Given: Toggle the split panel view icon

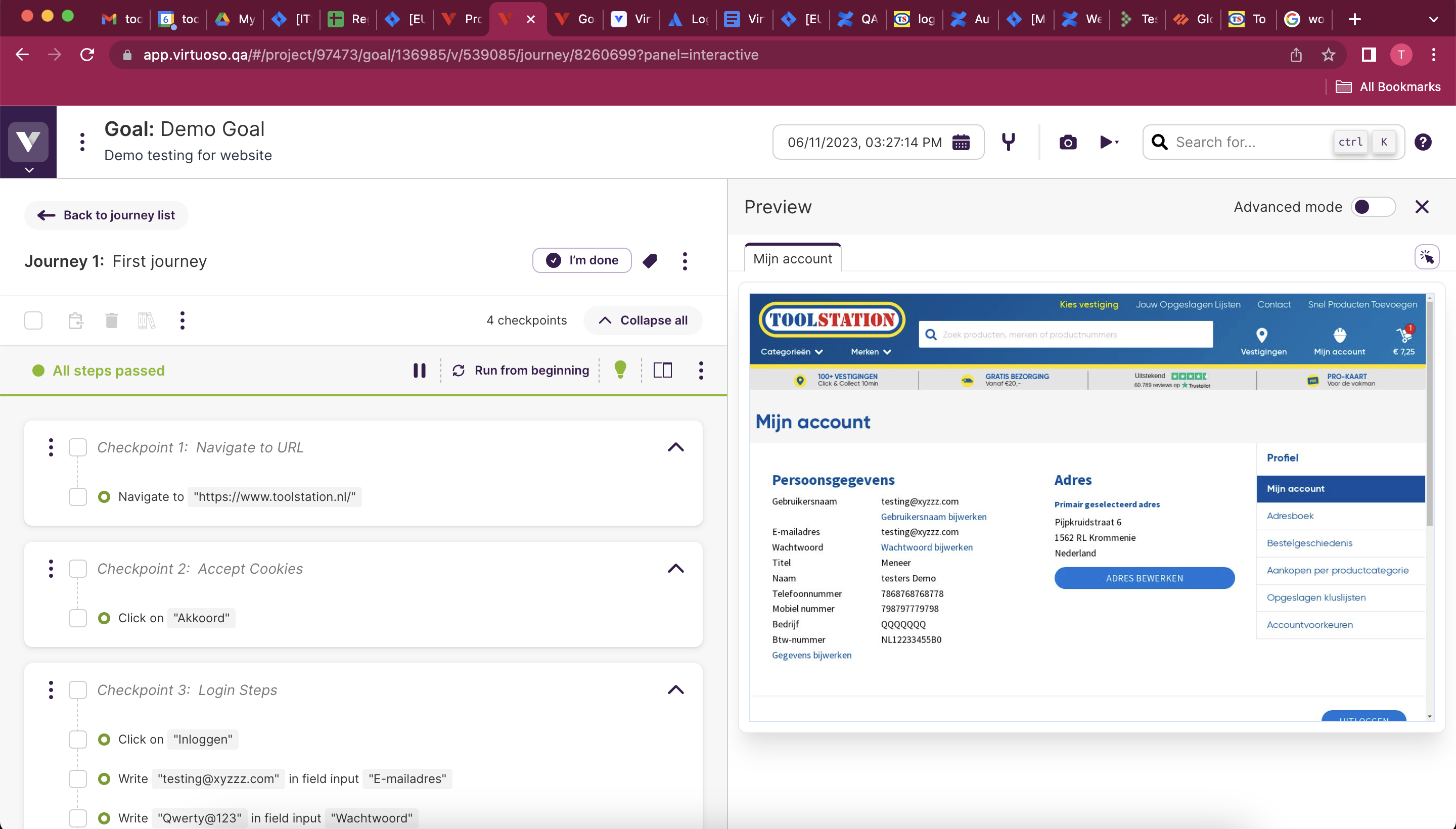Looking at the screenshot, I should [x=663, y=370].
